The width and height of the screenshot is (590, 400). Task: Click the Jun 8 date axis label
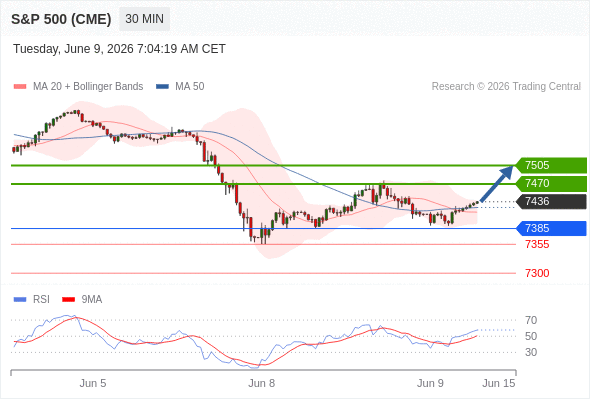click(x=262, y=383)
